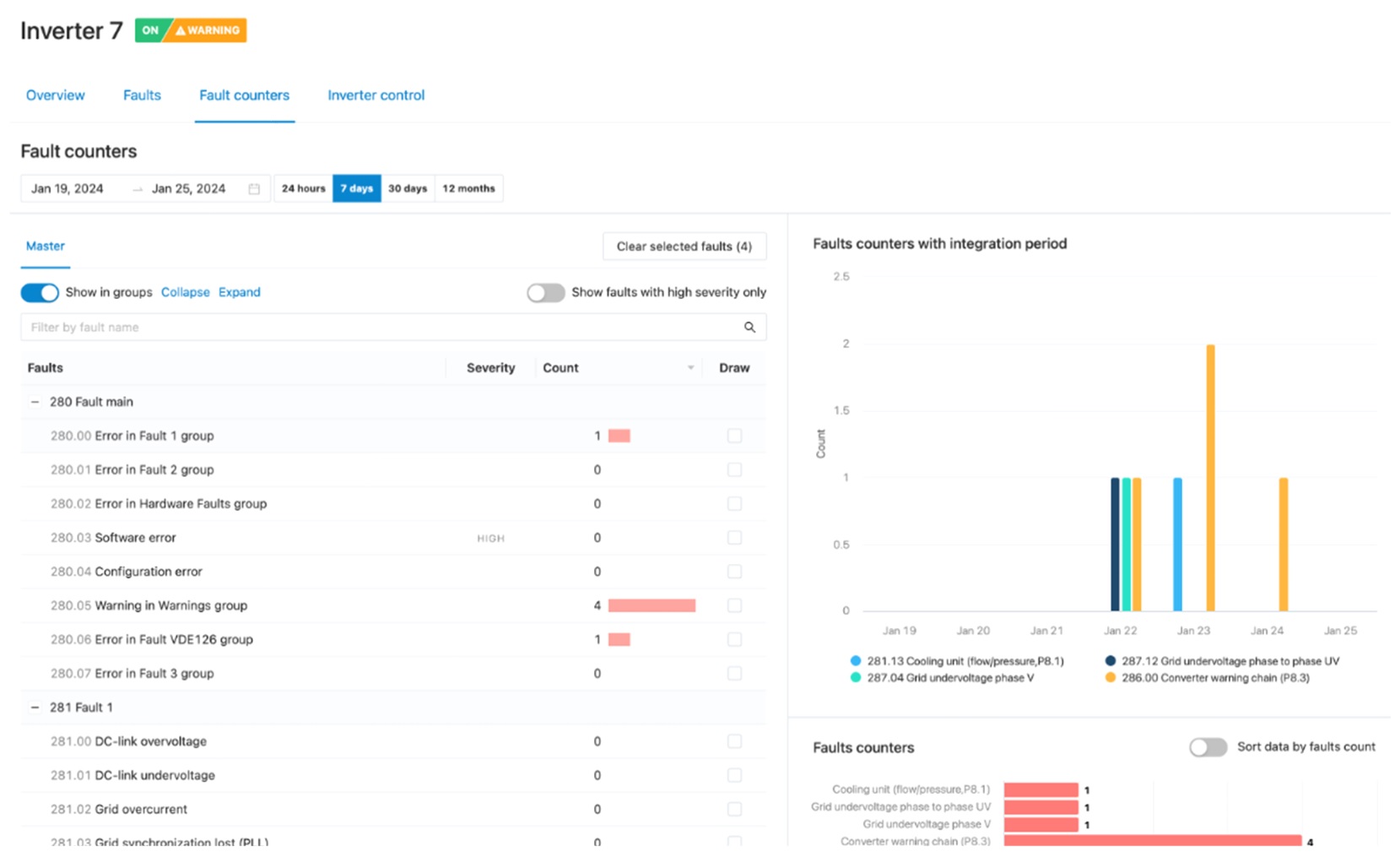Toggle legend dot for 281.13 Cooling unit
Viewport: 1400px width, 857px height.
[x=856, y=661]
